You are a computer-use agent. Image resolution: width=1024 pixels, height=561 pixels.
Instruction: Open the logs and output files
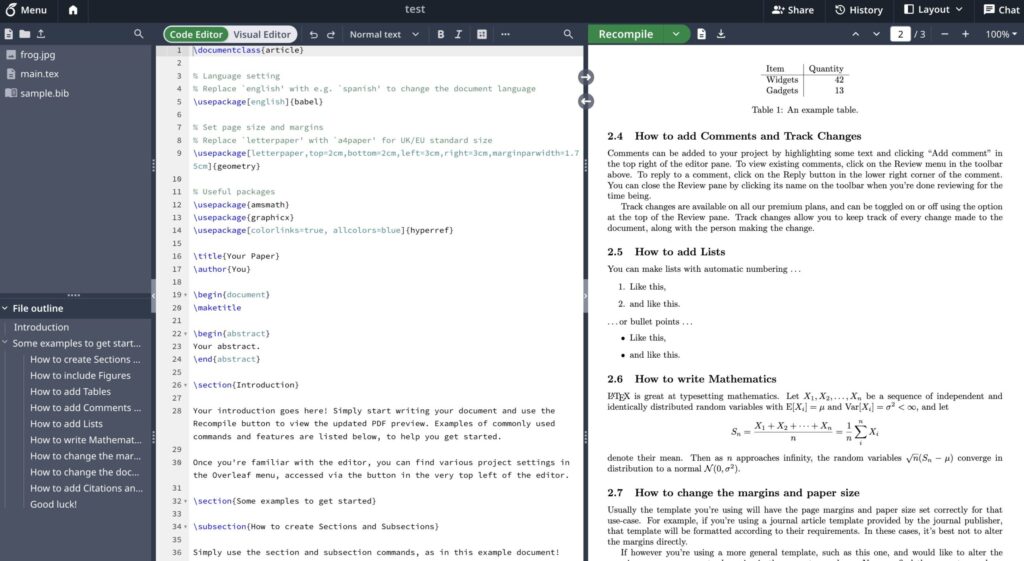pos(701,34)
